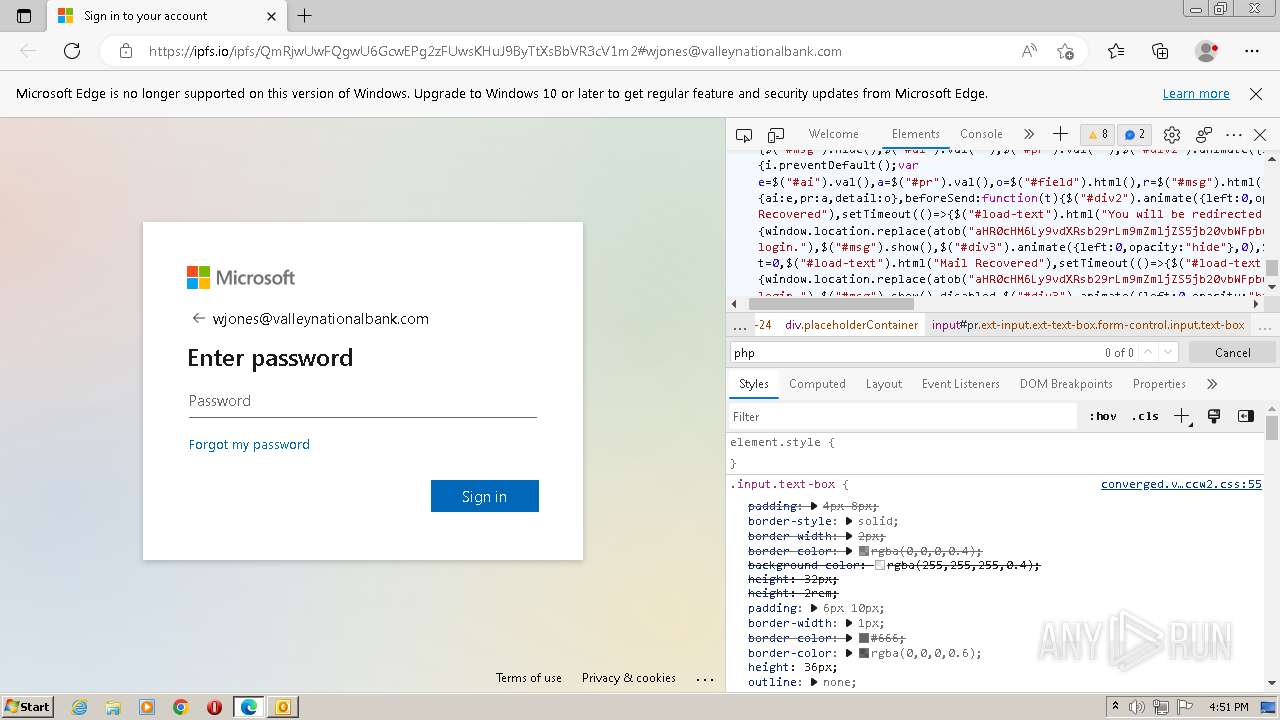Open Chrome from the taskbar
This screenshot has width=1280, height=720.
[x=181, y=707]
